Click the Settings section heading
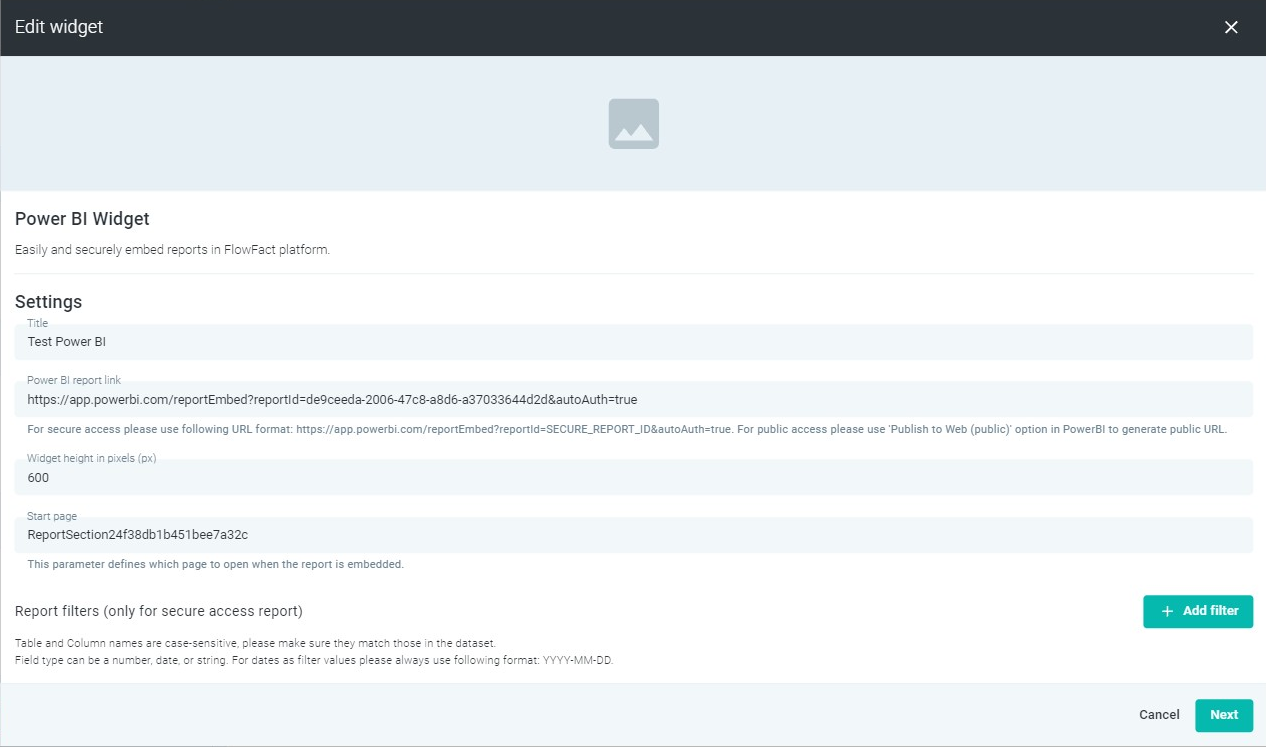 point(49,302)
